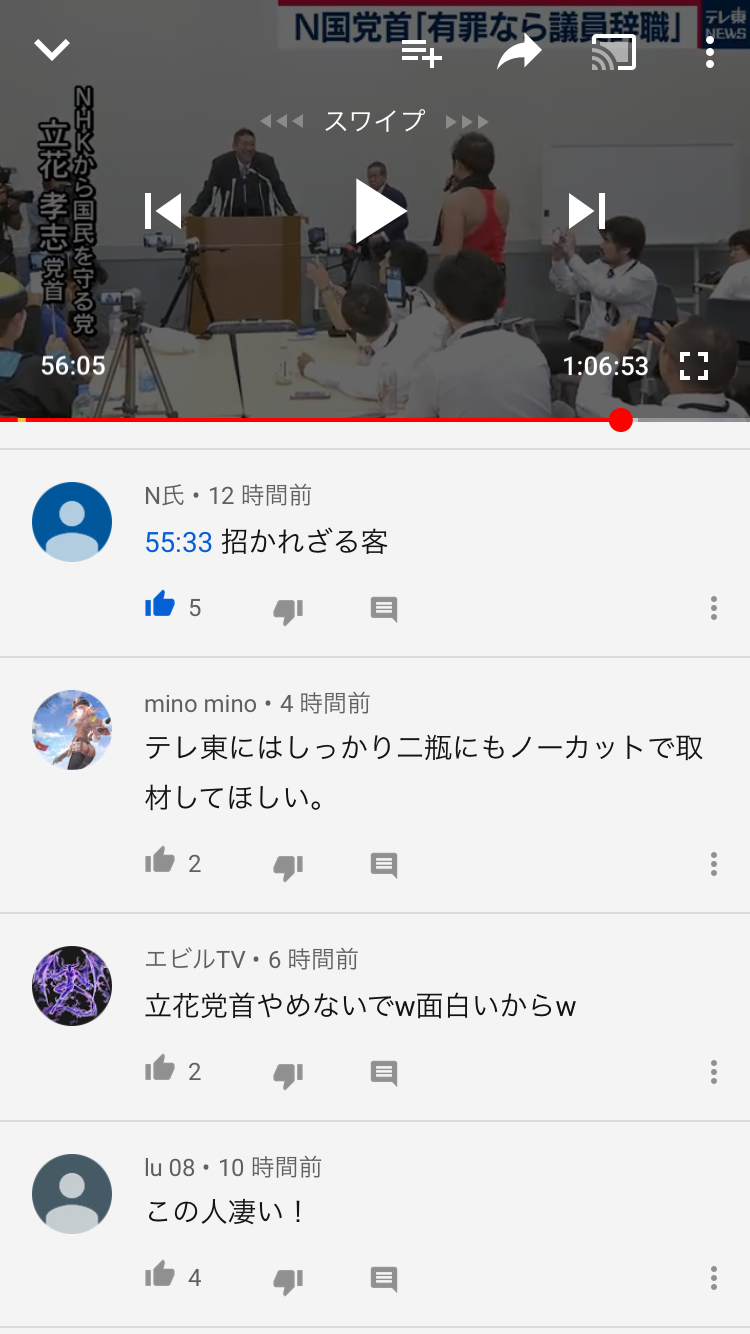The height and width of the screenshot is (1334, 750).
Task: Enter fullscreen mode via fullscreen icon
Action: point(693,366)
